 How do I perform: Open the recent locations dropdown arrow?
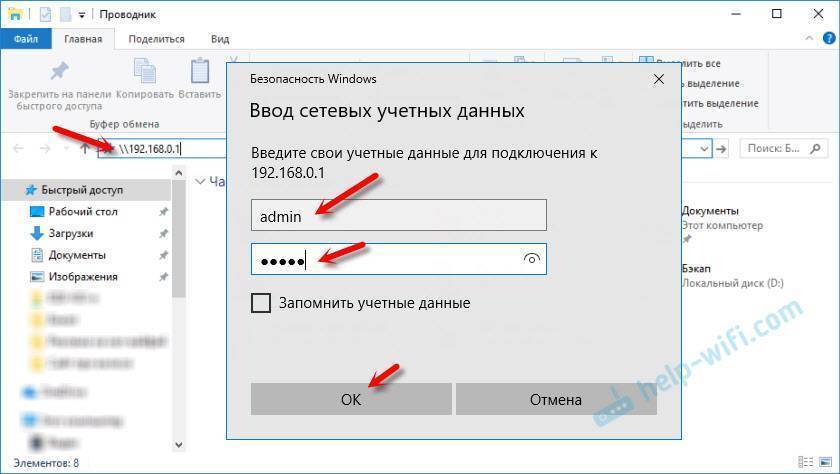click(x=66, y=149)
